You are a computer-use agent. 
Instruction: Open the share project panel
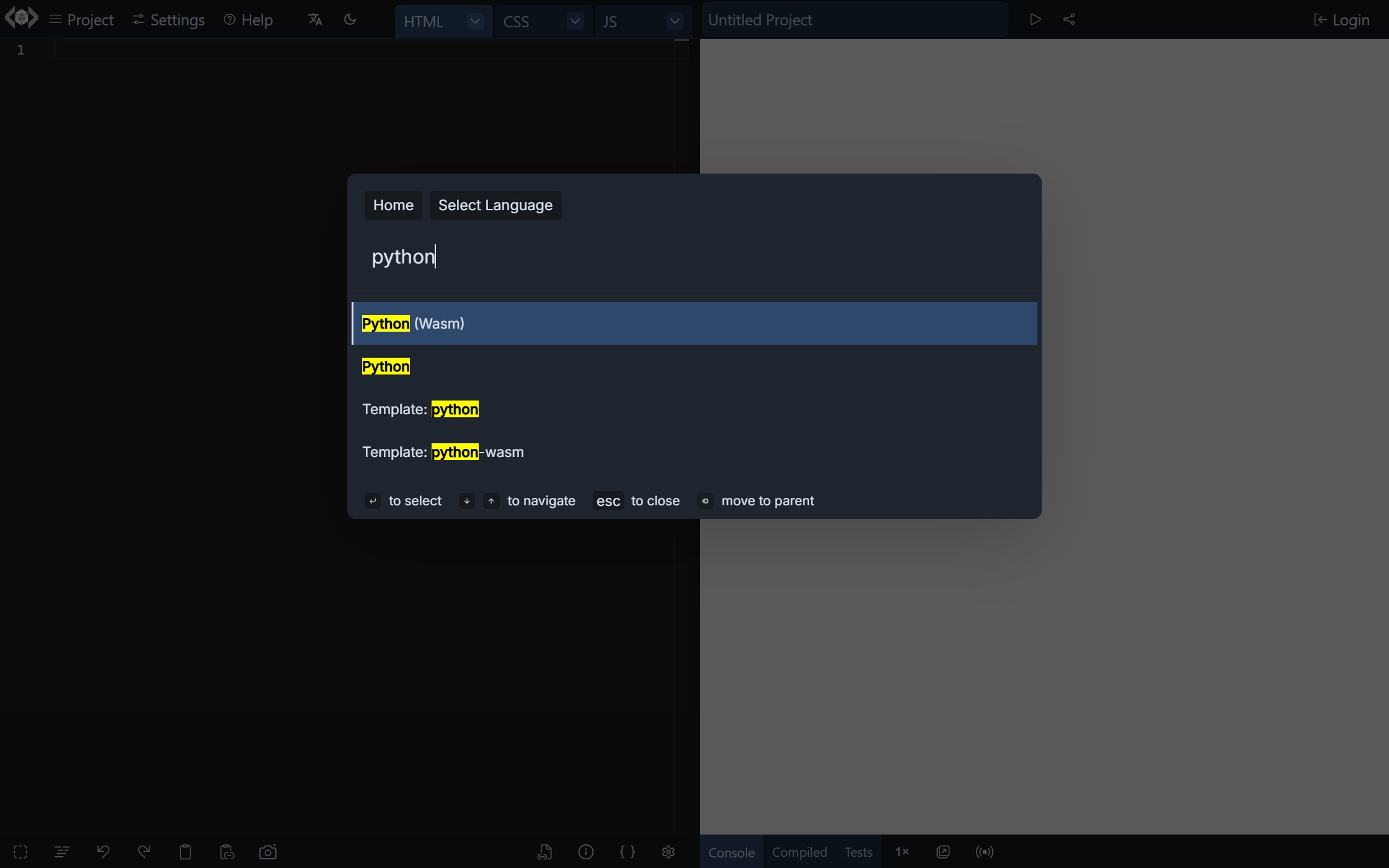(1069, 19)
